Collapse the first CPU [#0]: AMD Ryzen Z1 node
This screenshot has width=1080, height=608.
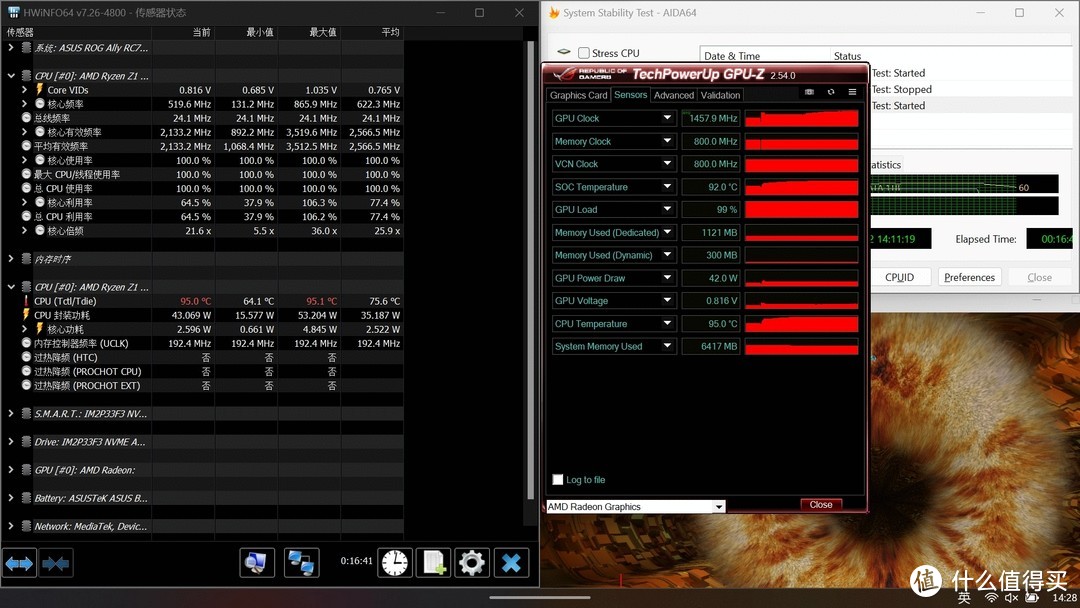(x=11, y=76)
